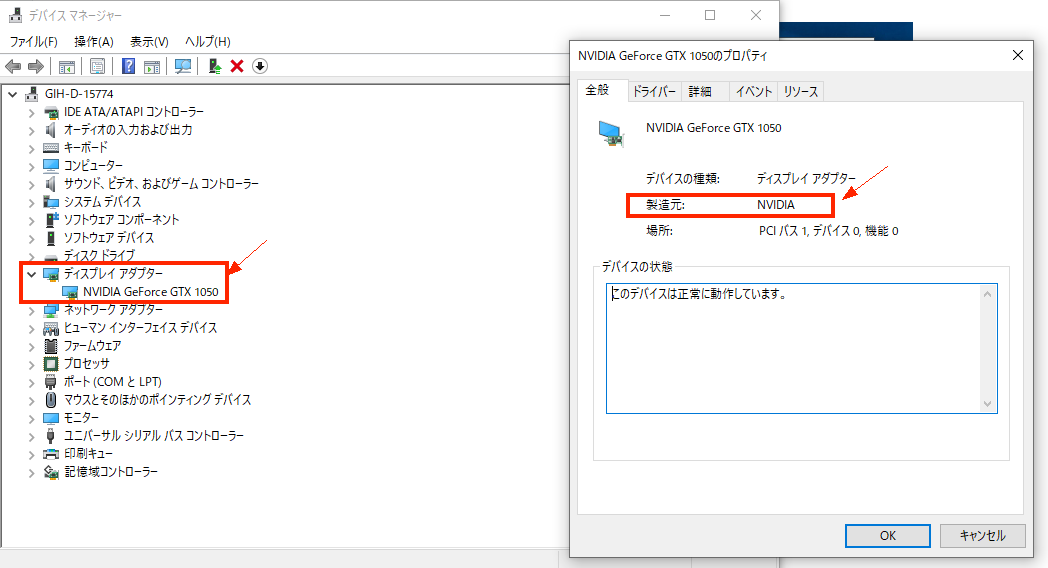Click the キャンセル button
Screen dimensions: 1048x568
tap(982, 536)
